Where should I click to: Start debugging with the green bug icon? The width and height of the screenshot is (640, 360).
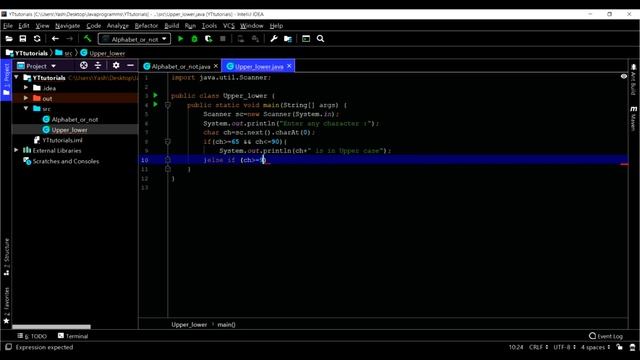[195, 39]
